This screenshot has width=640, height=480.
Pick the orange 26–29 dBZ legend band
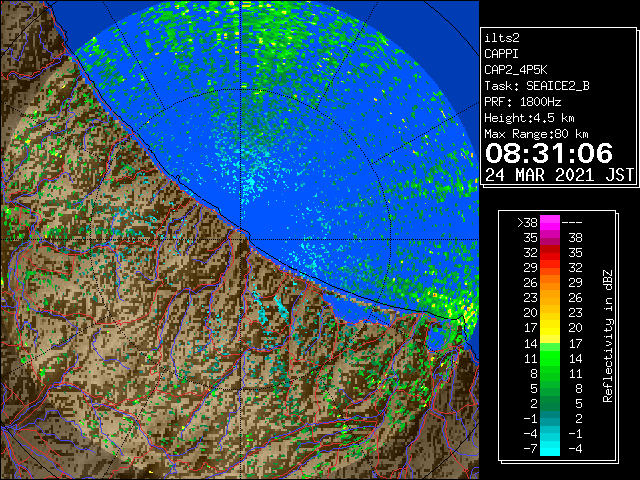[550, 283]
